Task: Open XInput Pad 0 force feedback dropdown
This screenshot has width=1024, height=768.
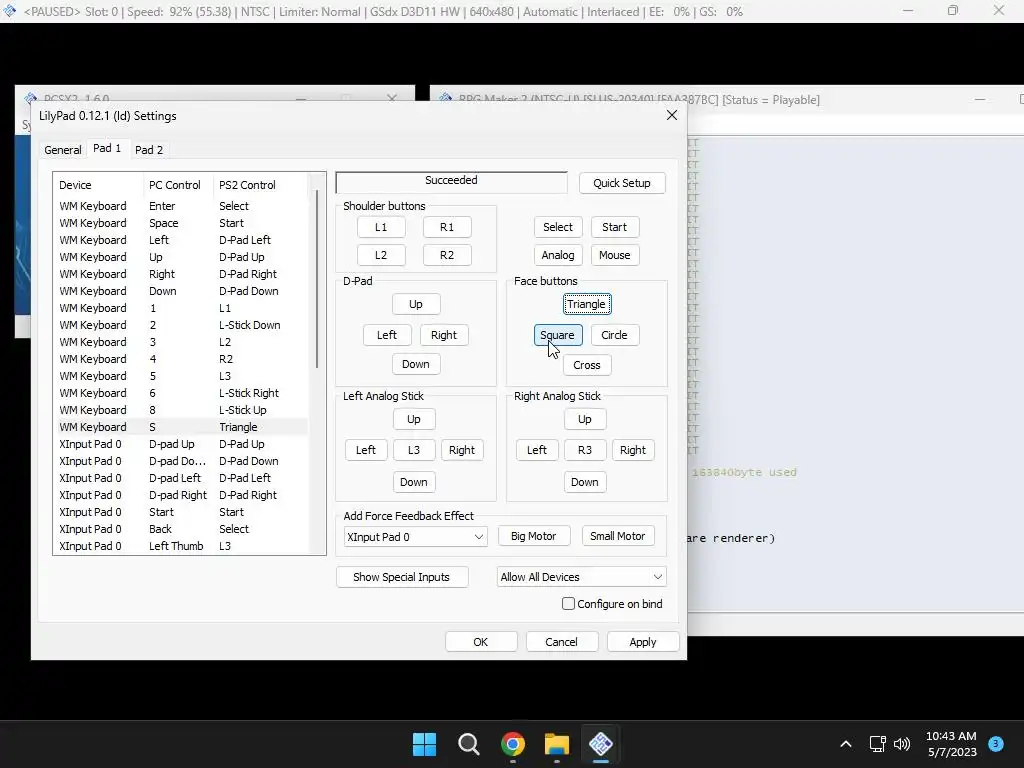Action: coord(415,537)
